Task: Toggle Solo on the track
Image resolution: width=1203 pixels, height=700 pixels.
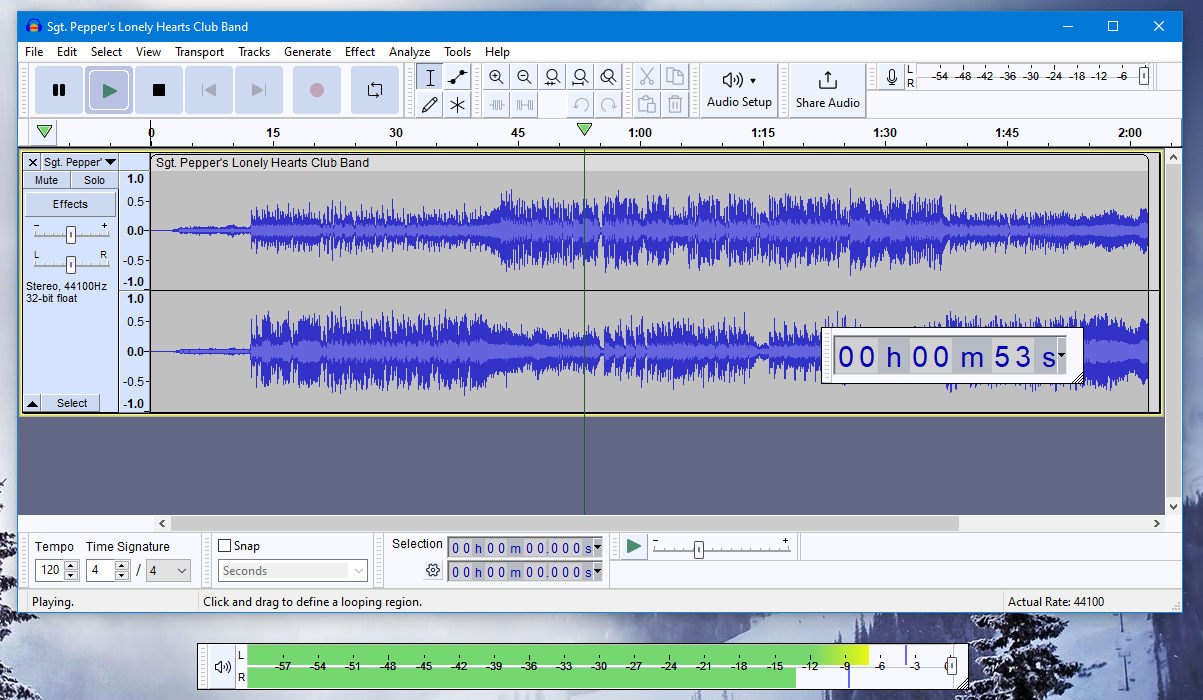Action: pos(94,181)
